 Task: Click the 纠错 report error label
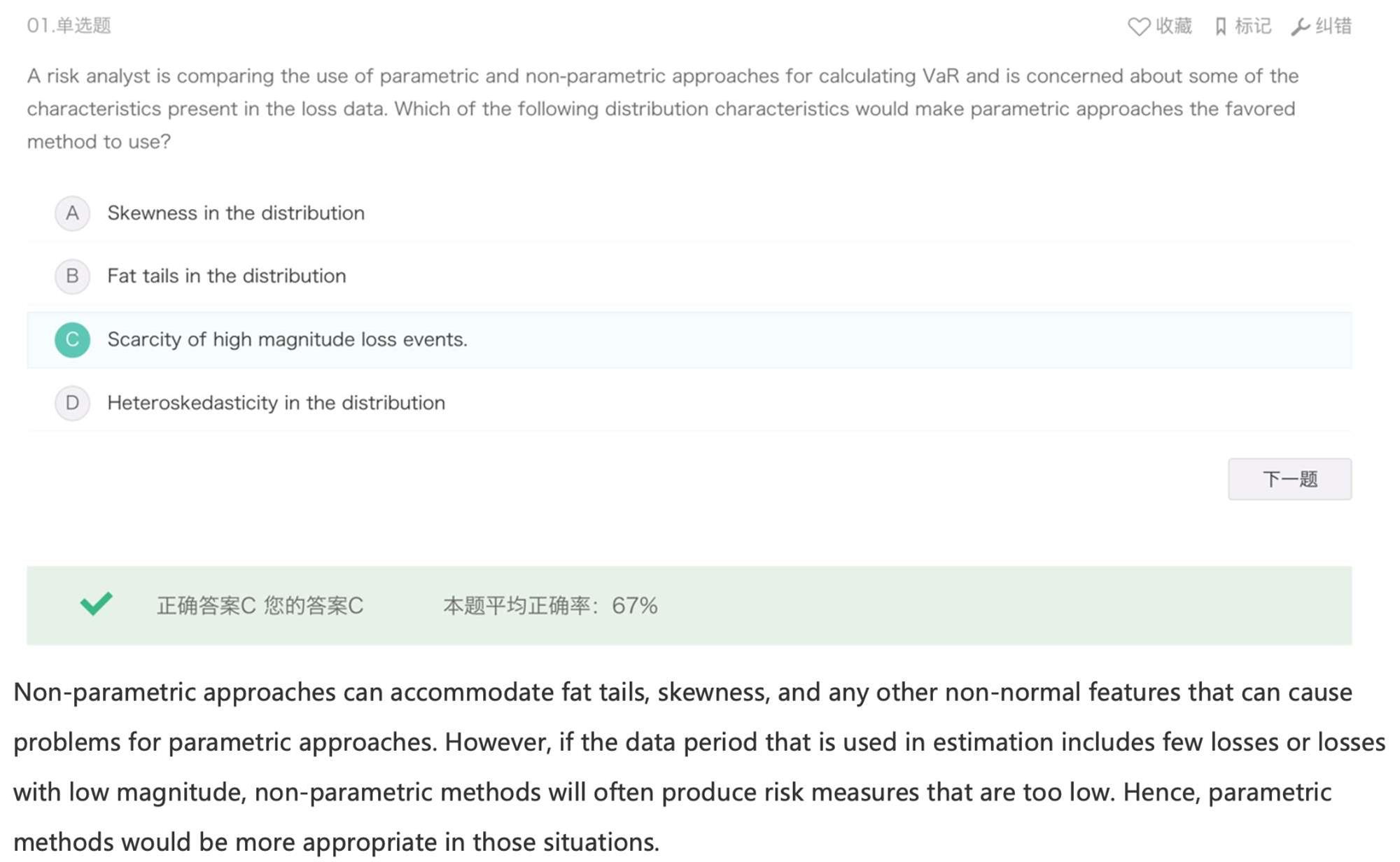coord(1333,27)
